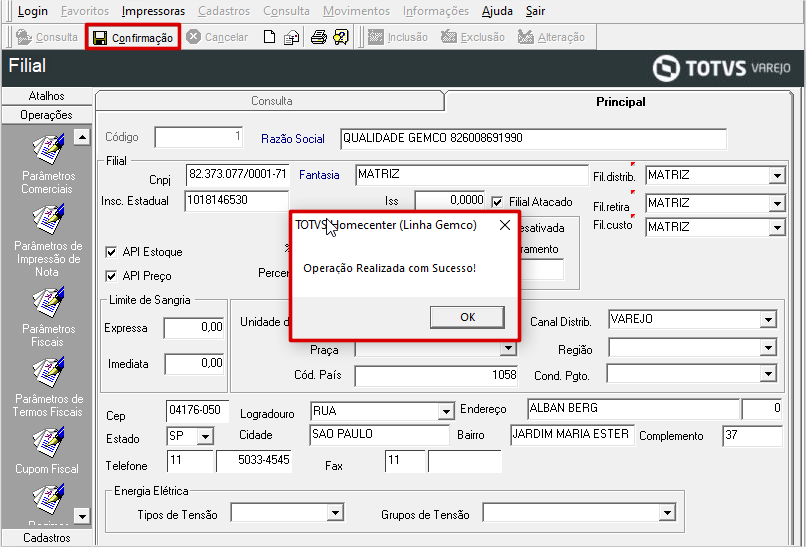The width and height of the screenshot is (806, 547).
Task: Expand the Região dropdown
Action: pyautogui.click(x=768, y=348)
